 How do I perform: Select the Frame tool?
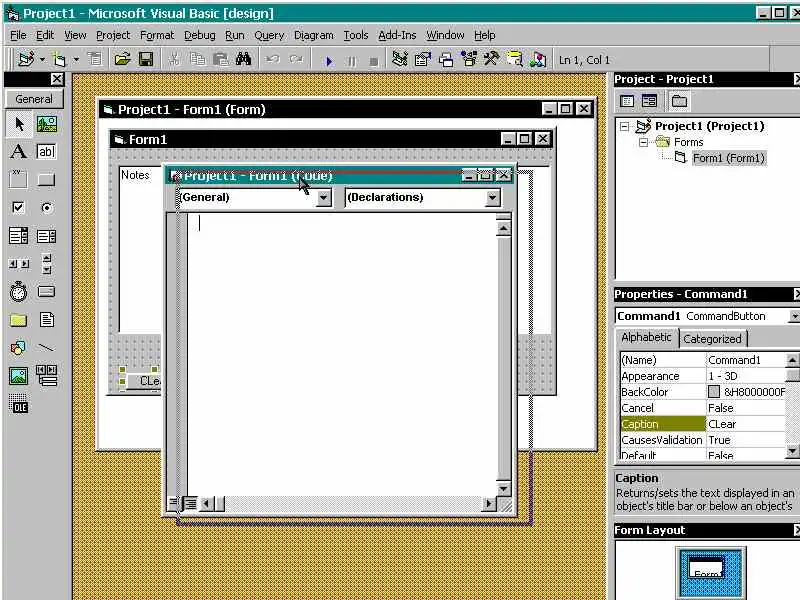pos(18,180)
